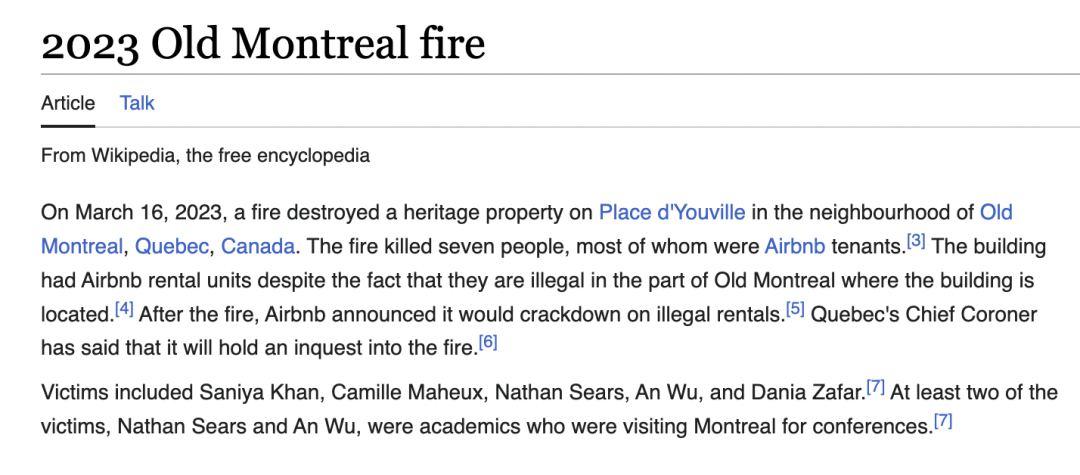Open footnote reference [4]

[x=124, y=308]
